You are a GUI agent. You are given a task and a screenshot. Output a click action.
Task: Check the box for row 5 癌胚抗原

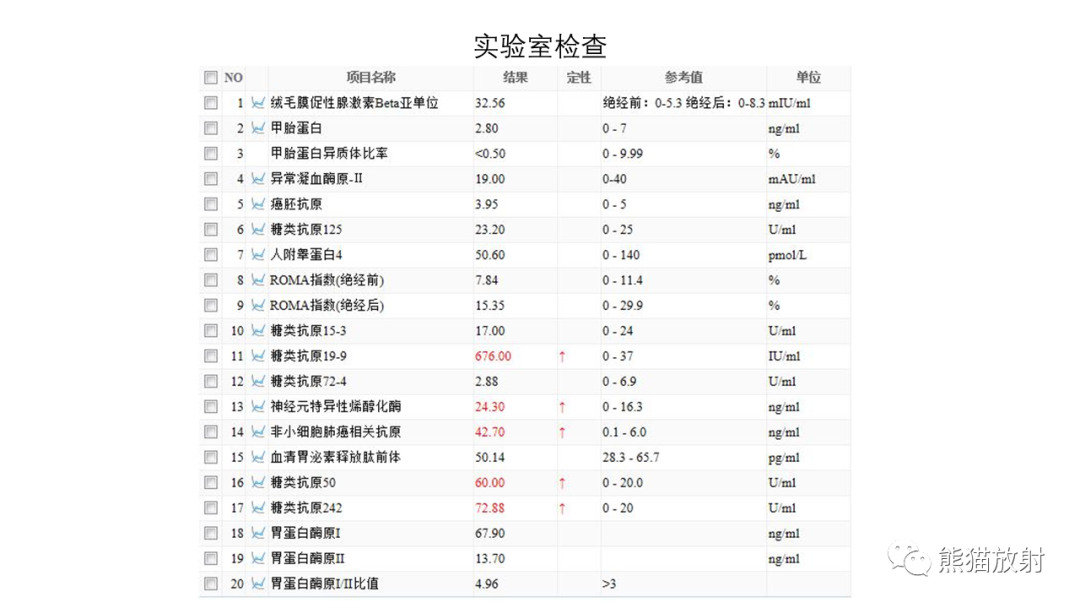coord(211,204)
